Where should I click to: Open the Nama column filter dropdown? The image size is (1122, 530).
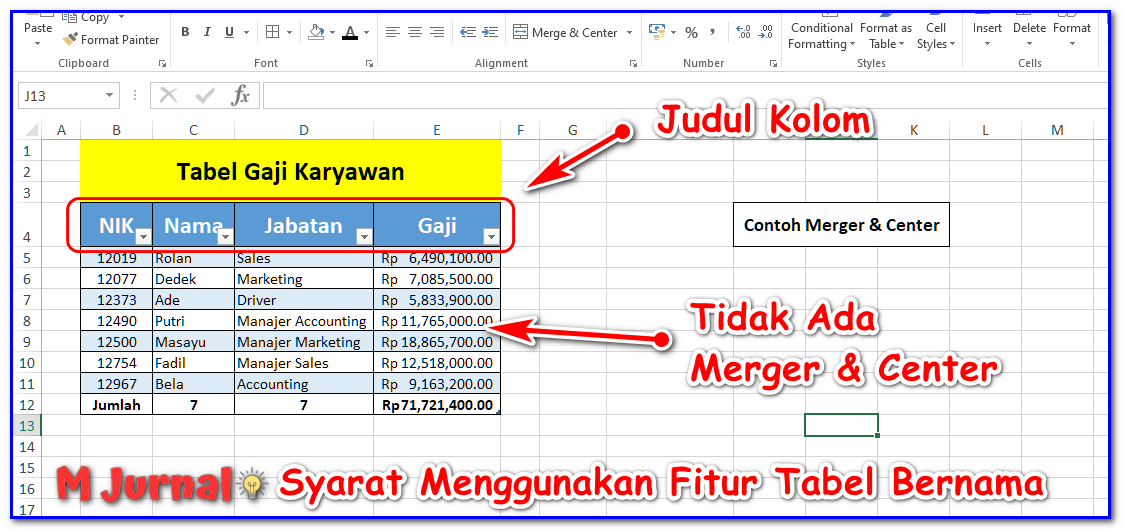(225, 236)
